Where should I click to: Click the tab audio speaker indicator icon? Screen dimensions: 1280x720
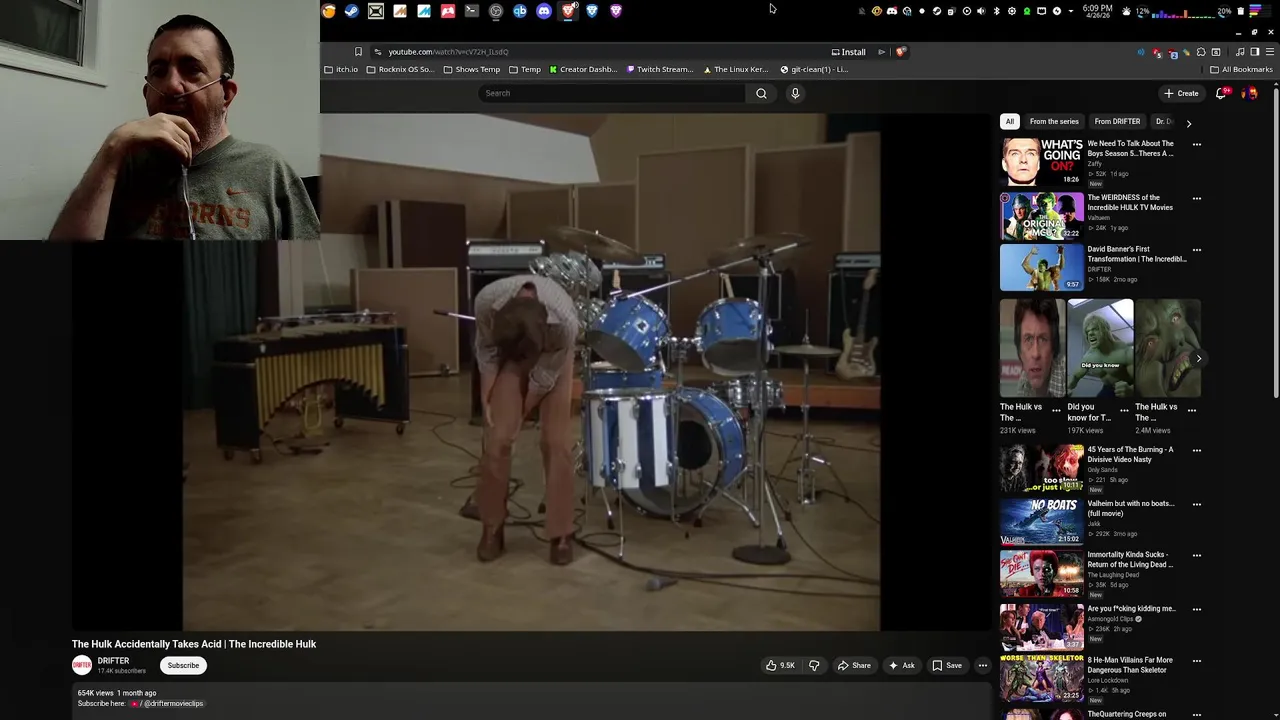1141,52
